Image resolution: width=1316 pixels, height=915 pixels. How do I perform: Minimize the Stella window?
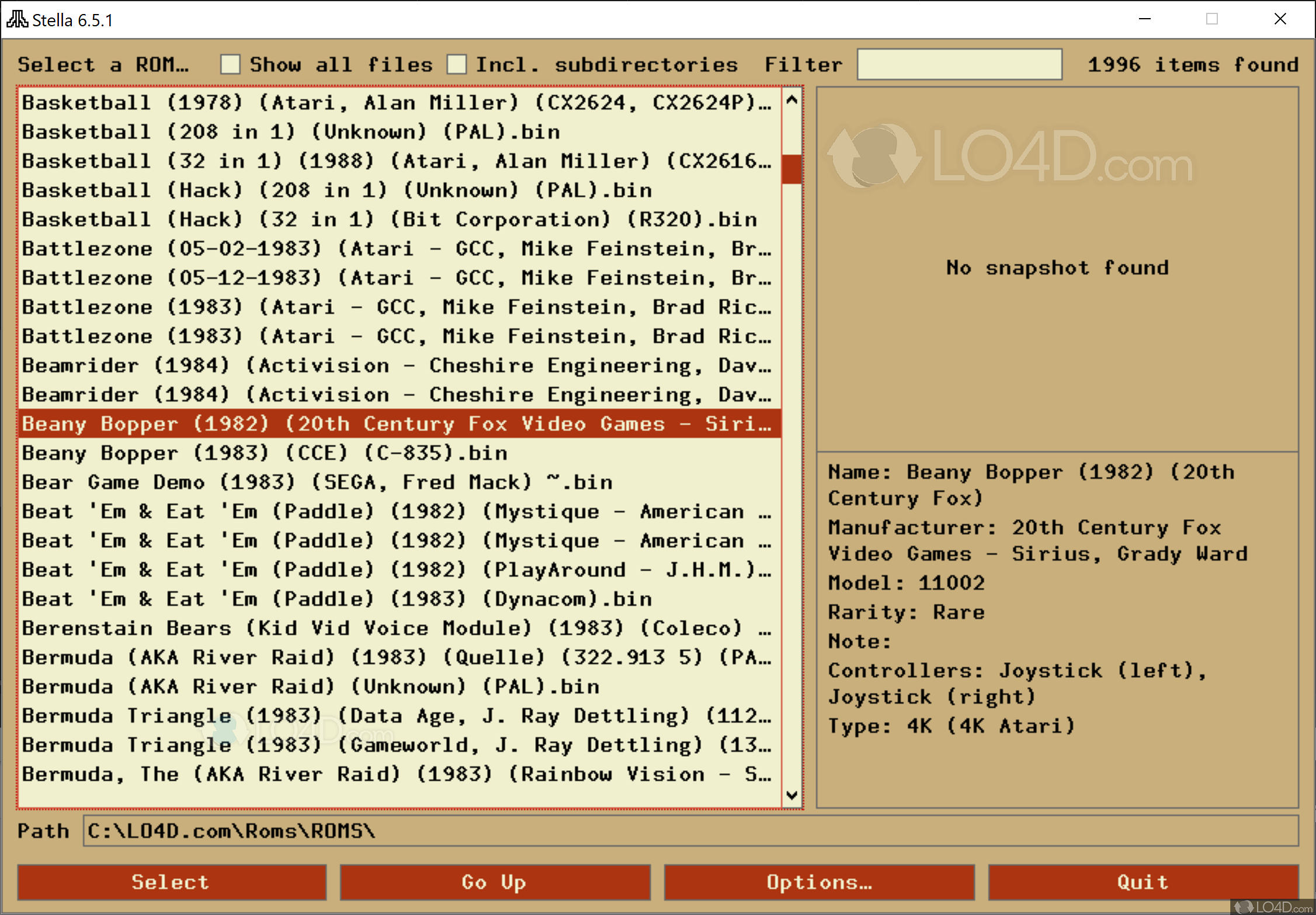point(1144,19)
